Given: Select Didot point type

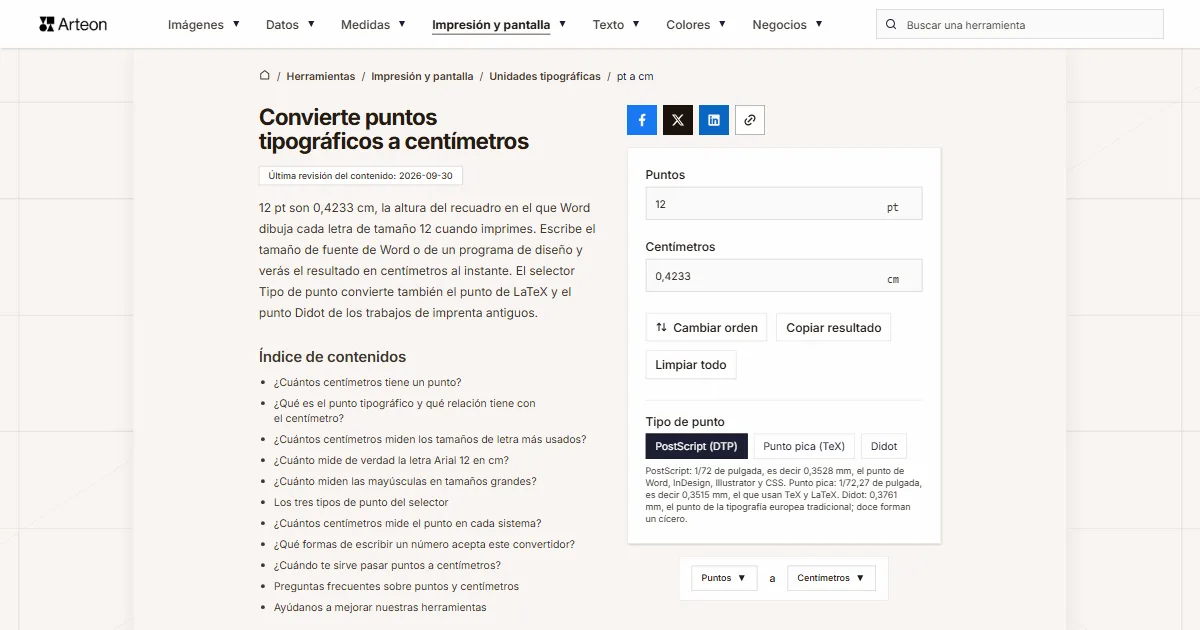Looking at the screenshot, I should tap(884, 446).
